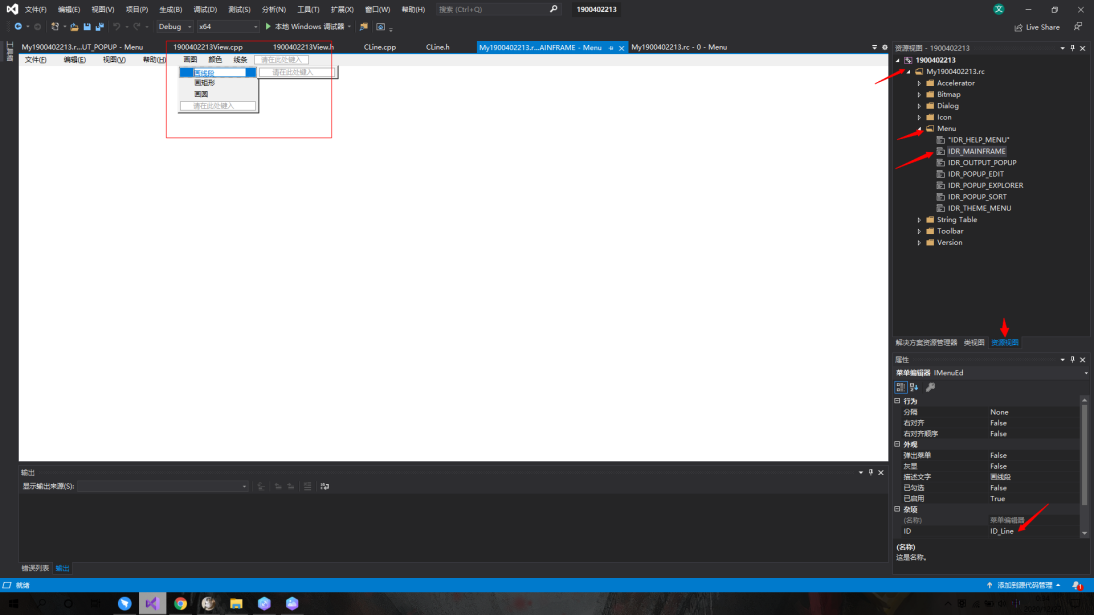Viewport: 1094px width, 615px height.
Task: Open the File Explorer icon in taskbar
Action: click(x=236, y=604)
